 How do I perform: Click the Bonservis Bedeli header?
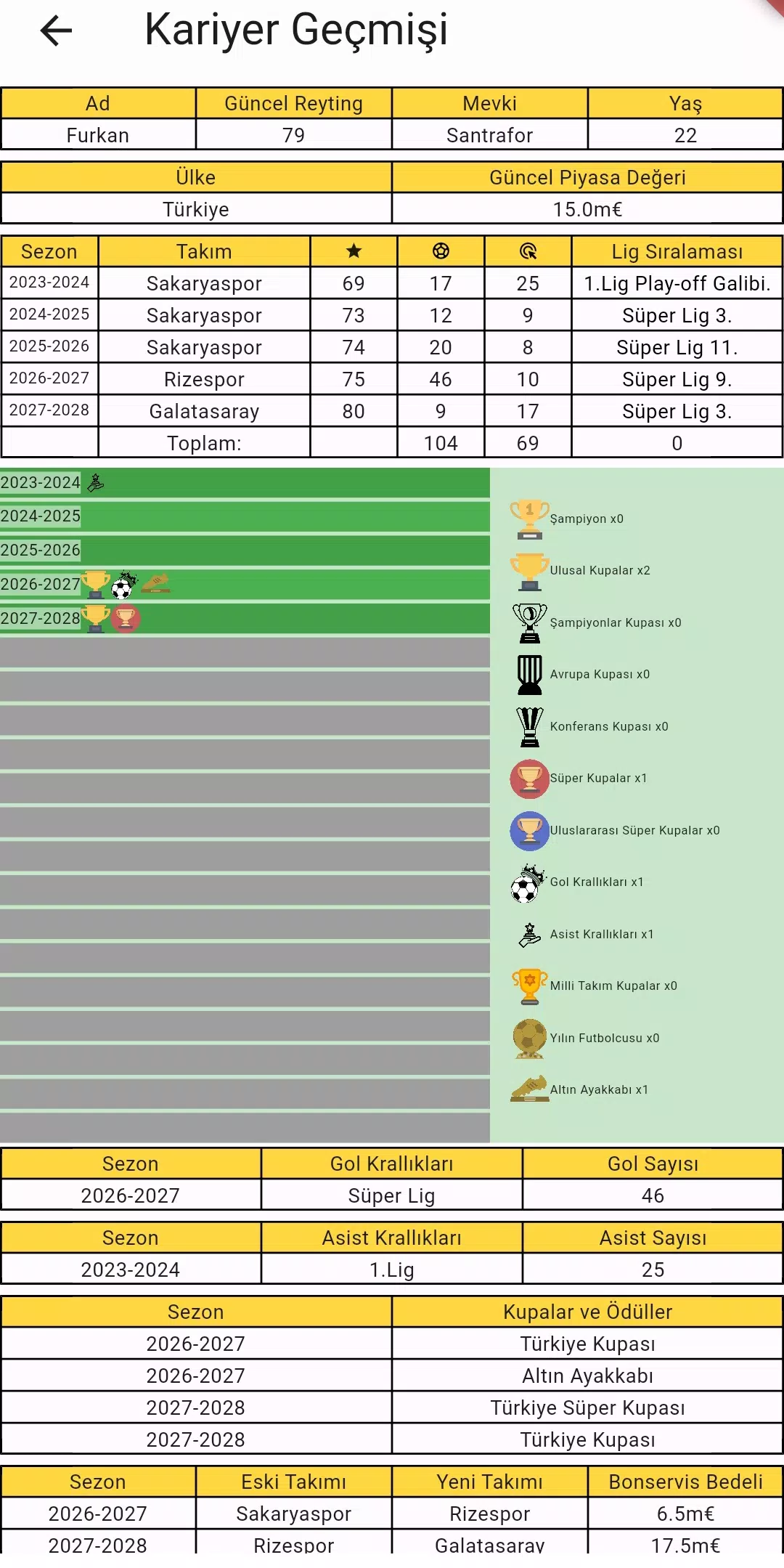[685, 1482]
